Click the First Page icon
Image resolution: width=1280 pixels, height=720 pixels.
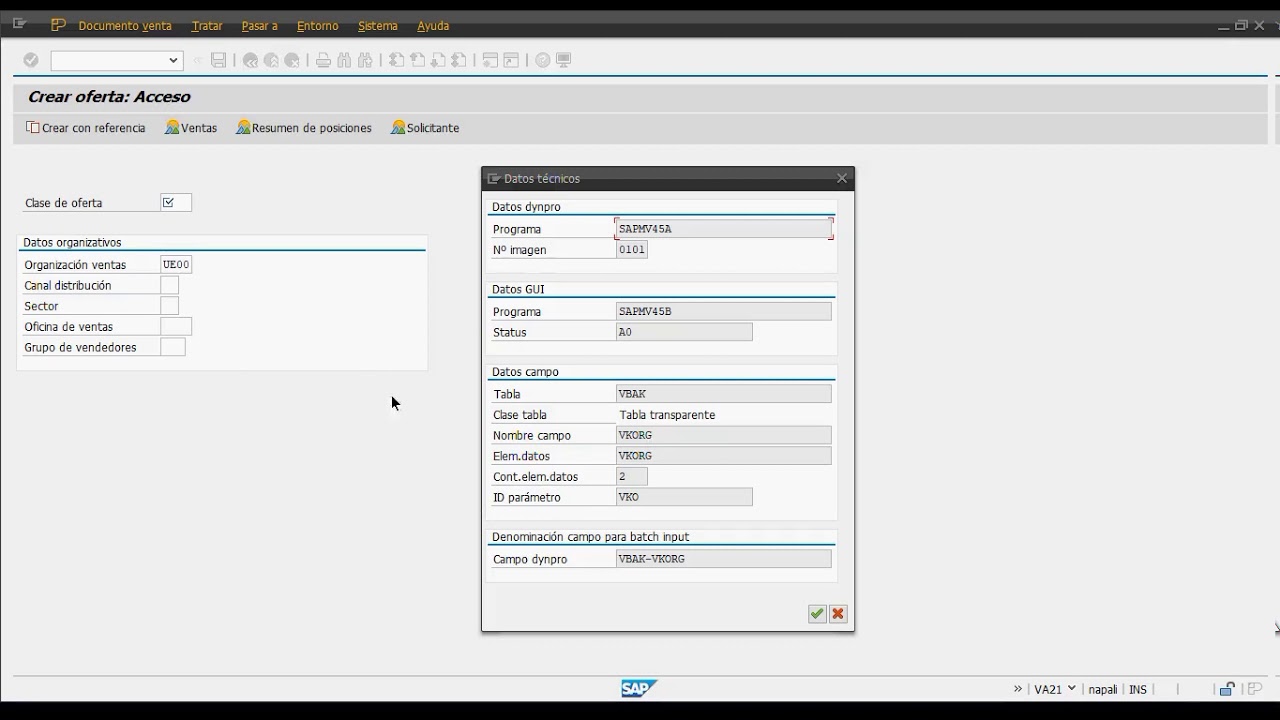point(396,60)
